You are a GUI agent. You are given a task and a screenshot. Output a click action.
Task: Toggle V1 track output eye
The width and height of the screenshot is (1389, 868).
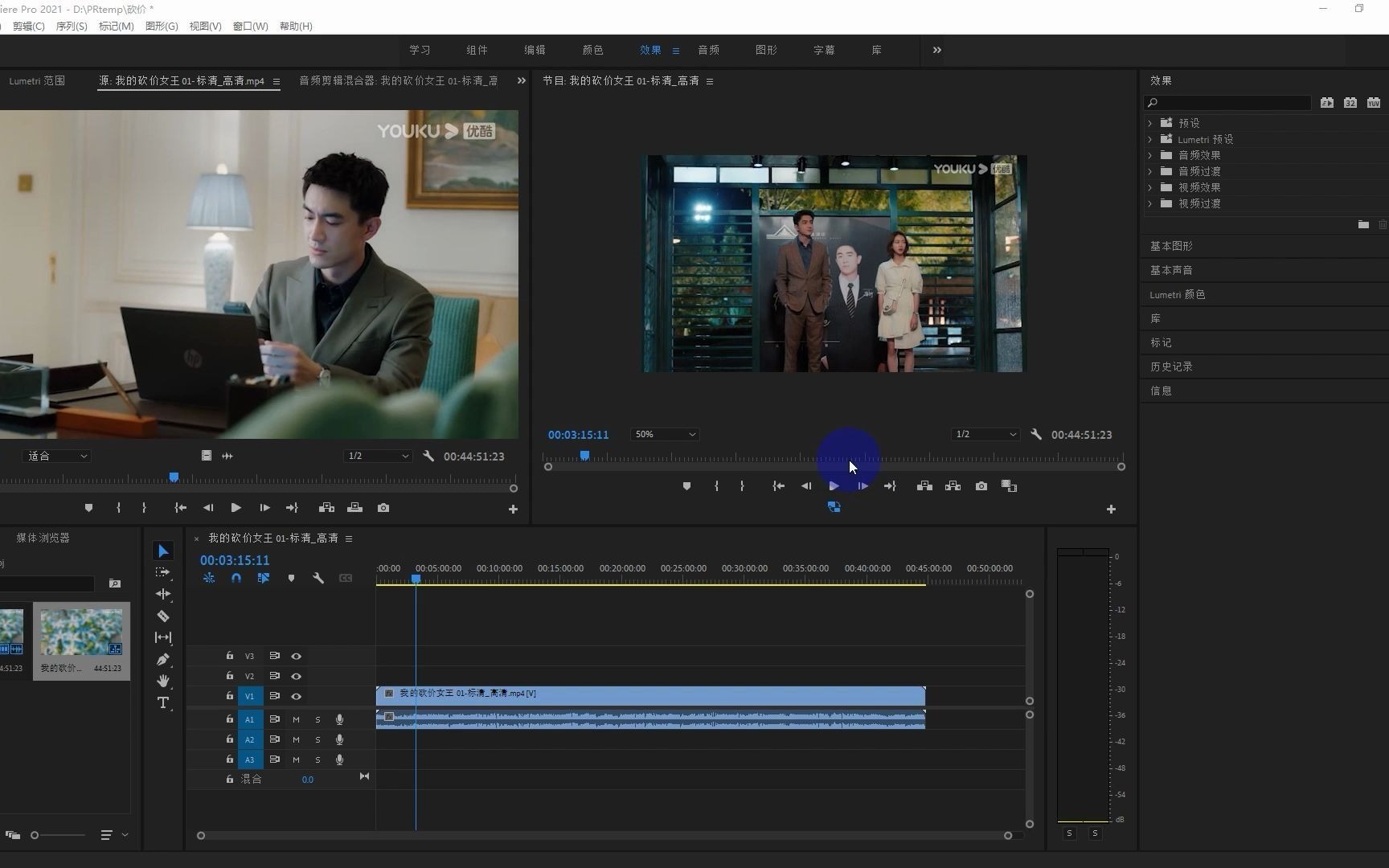296,696
